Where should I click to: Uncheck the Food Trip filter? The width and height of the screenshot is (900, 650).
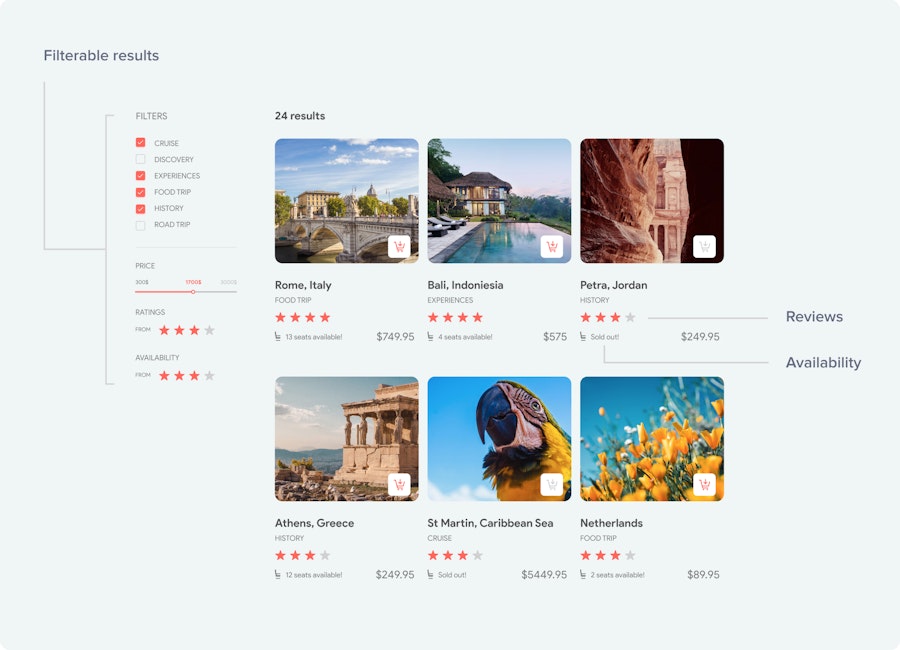(x=140, y=192)
